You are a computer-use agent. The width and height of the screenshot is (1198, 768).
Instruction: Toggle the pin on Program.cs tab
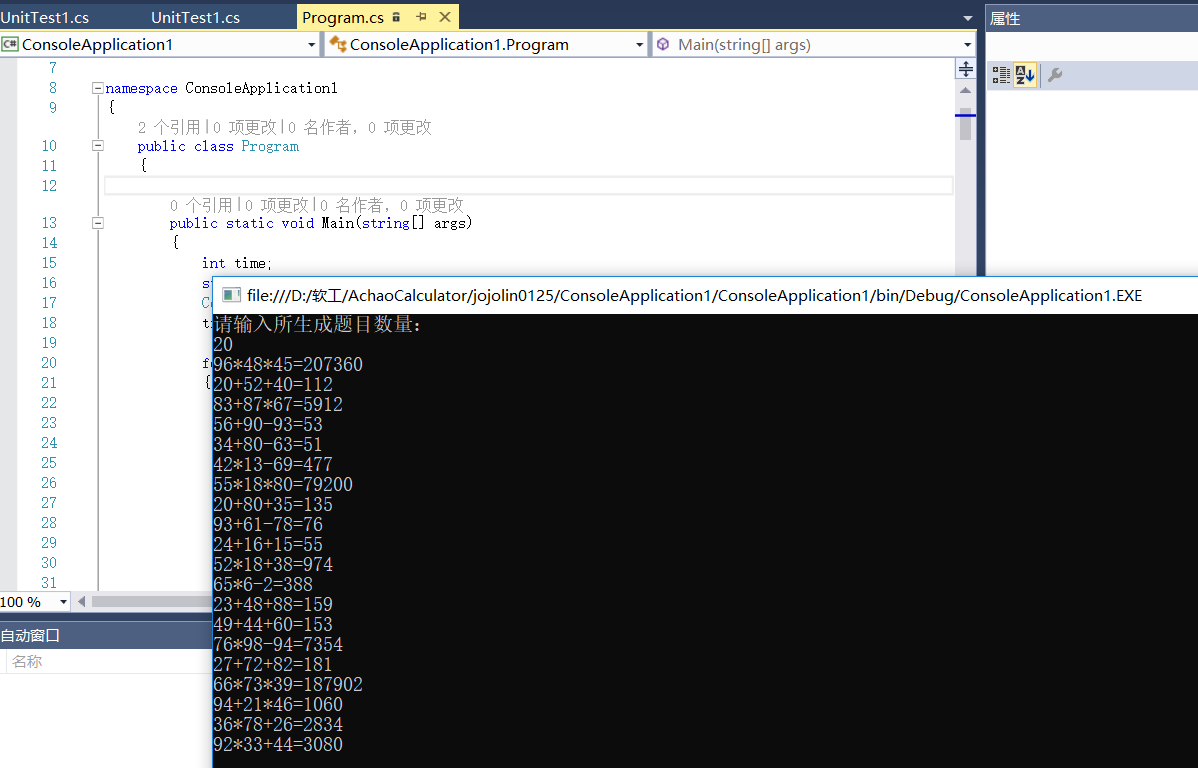pos(422,17)
